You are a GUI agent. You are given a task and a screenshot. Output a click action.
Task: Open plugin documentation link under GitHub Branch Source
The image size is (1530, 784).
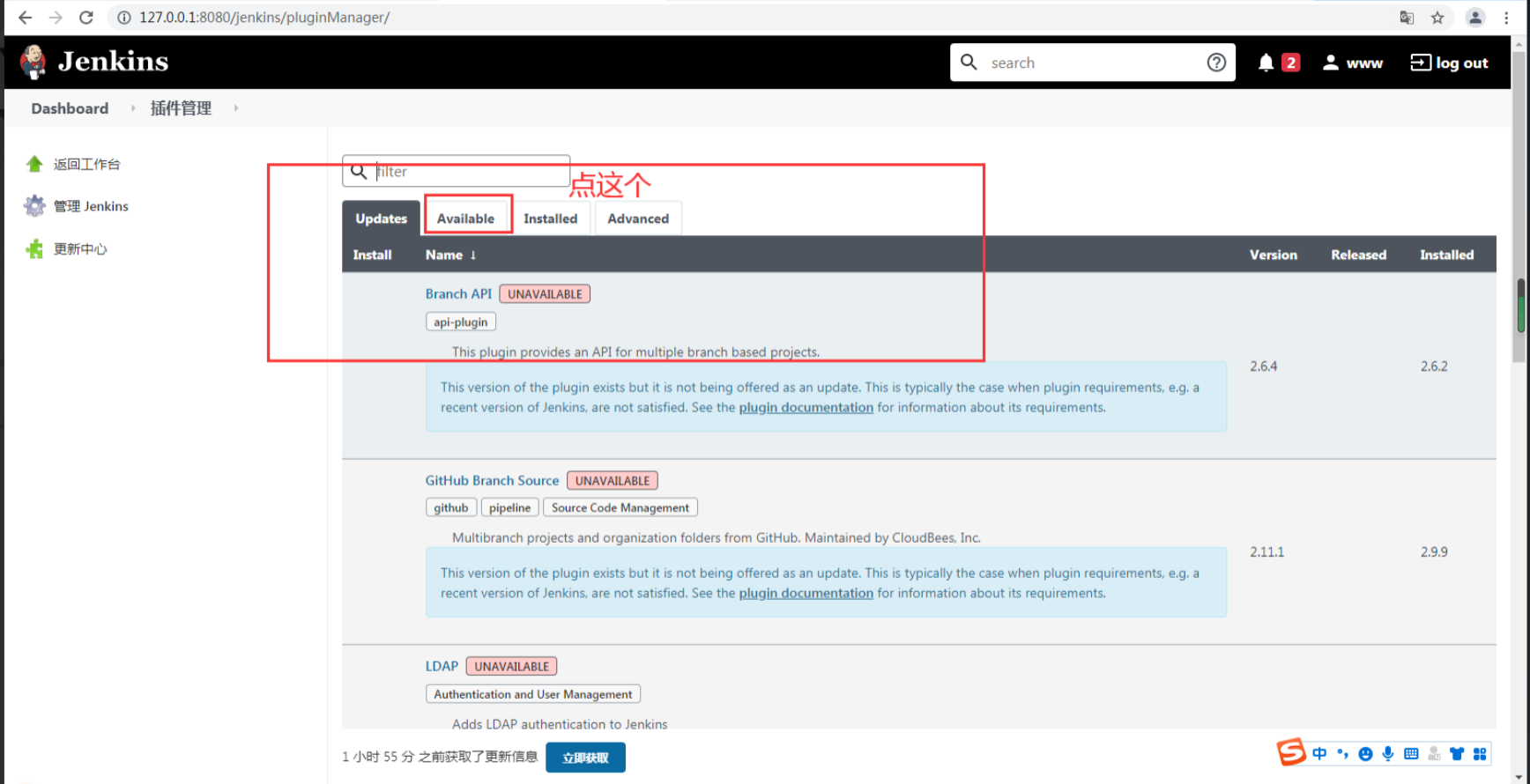click(806, 593)
